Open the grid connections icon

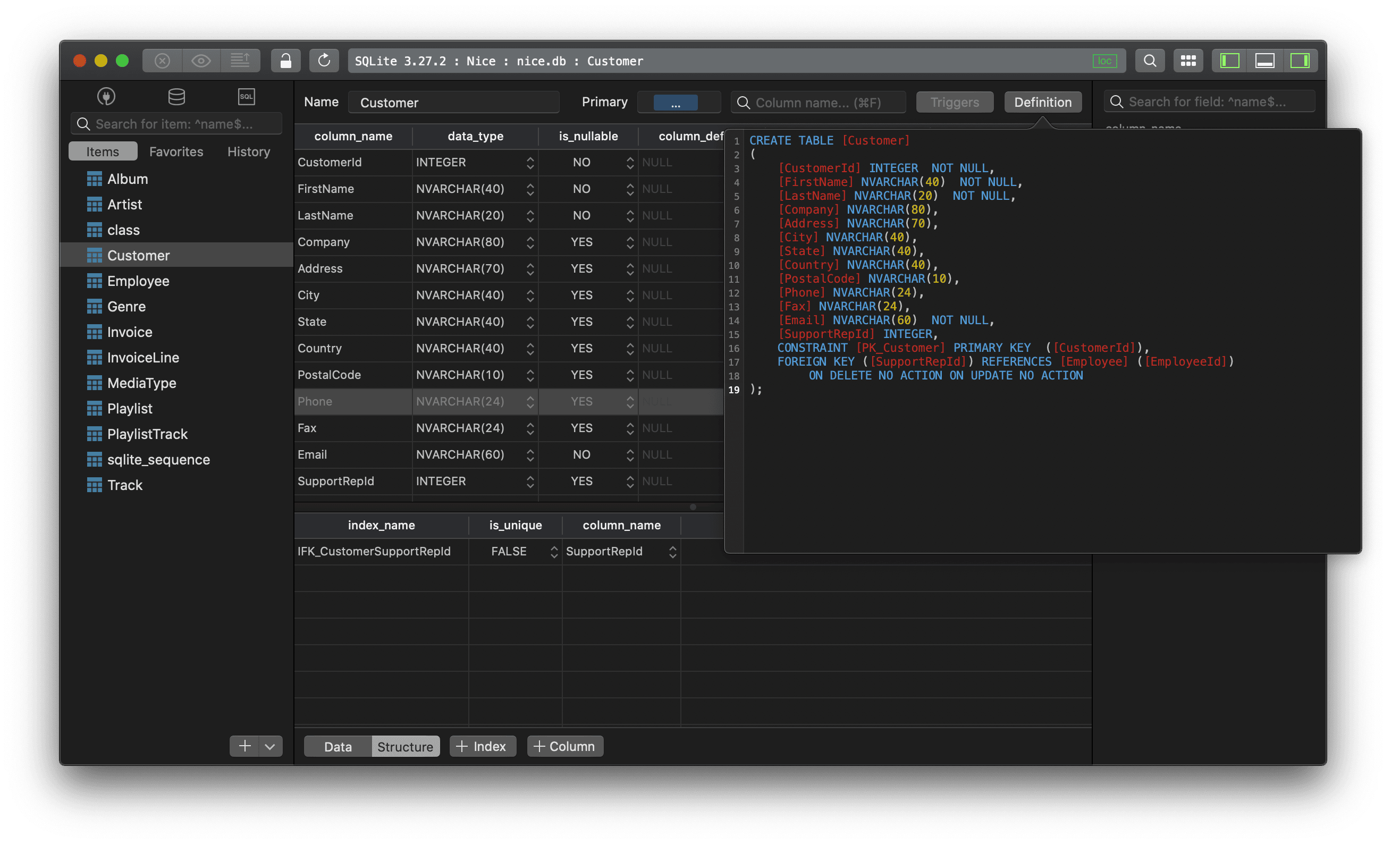(x=1188, y=60)
